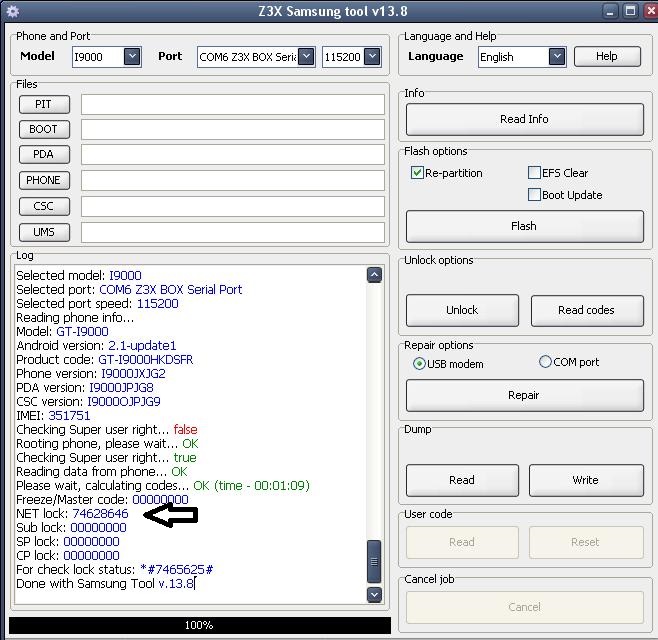Click the 'Selected port' log line
This screenshot has height=640, width=658.
[x=129, y=290]
